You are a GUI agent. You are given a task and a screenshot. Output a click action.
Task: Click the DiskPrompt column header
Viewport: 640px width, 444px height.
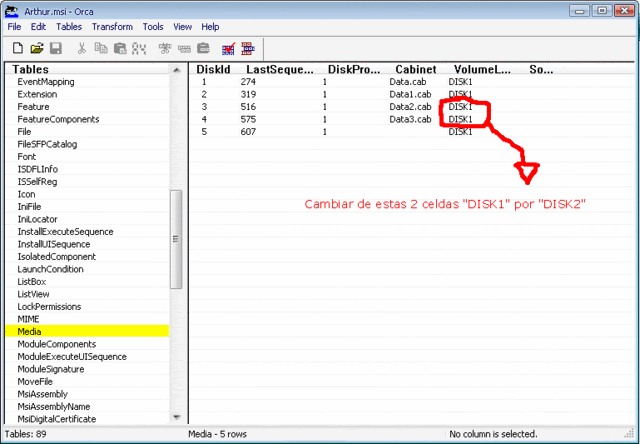click(354, 69)
